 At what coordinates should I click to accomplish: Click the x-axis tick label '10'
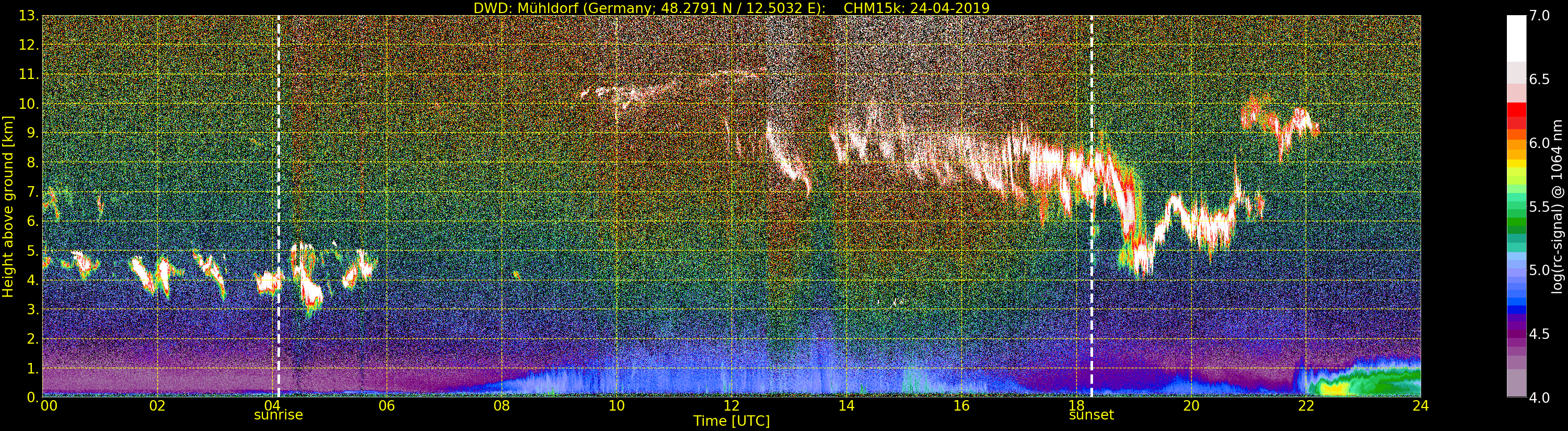[x=617, y=406]
